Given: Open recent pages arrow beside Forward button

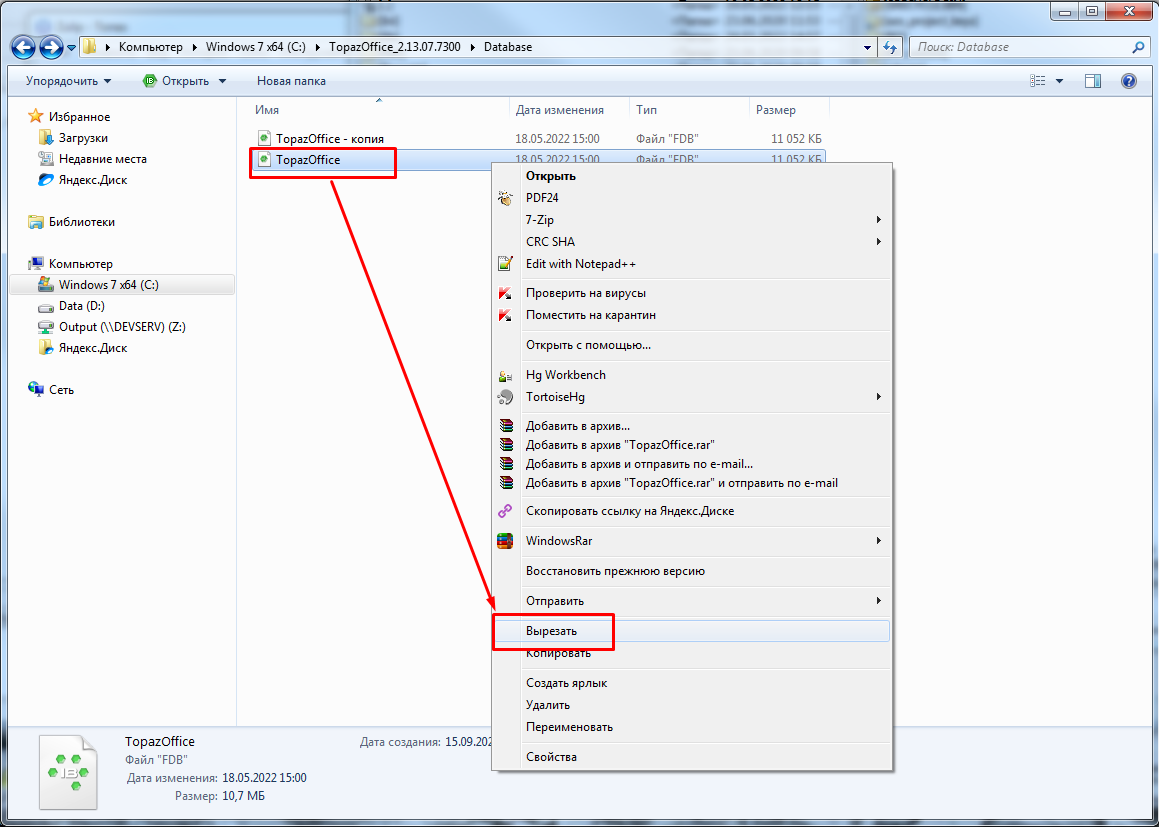Looking at the screenshot, I should pyautogui.click(x=71, y=48).
